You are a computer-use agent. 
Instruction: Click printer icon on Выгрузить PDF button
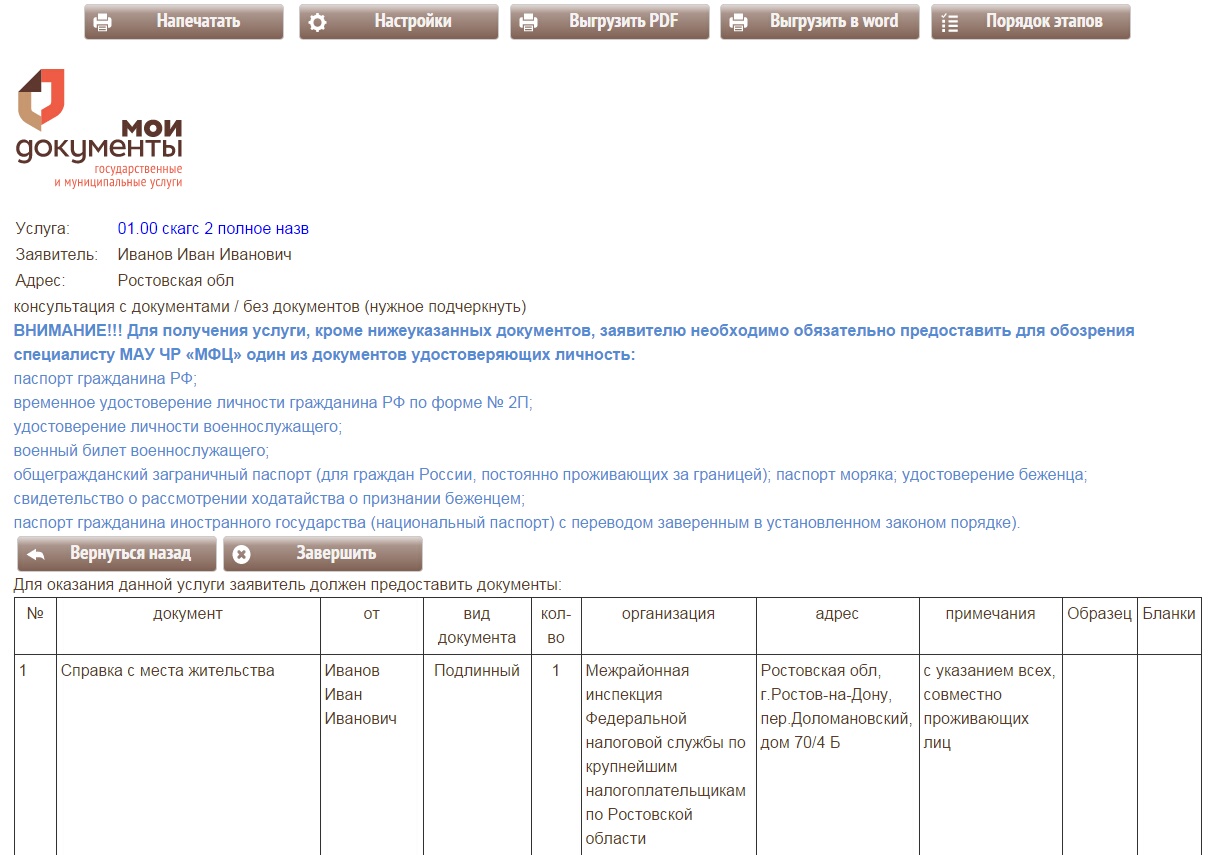click(x=529, y=22)
